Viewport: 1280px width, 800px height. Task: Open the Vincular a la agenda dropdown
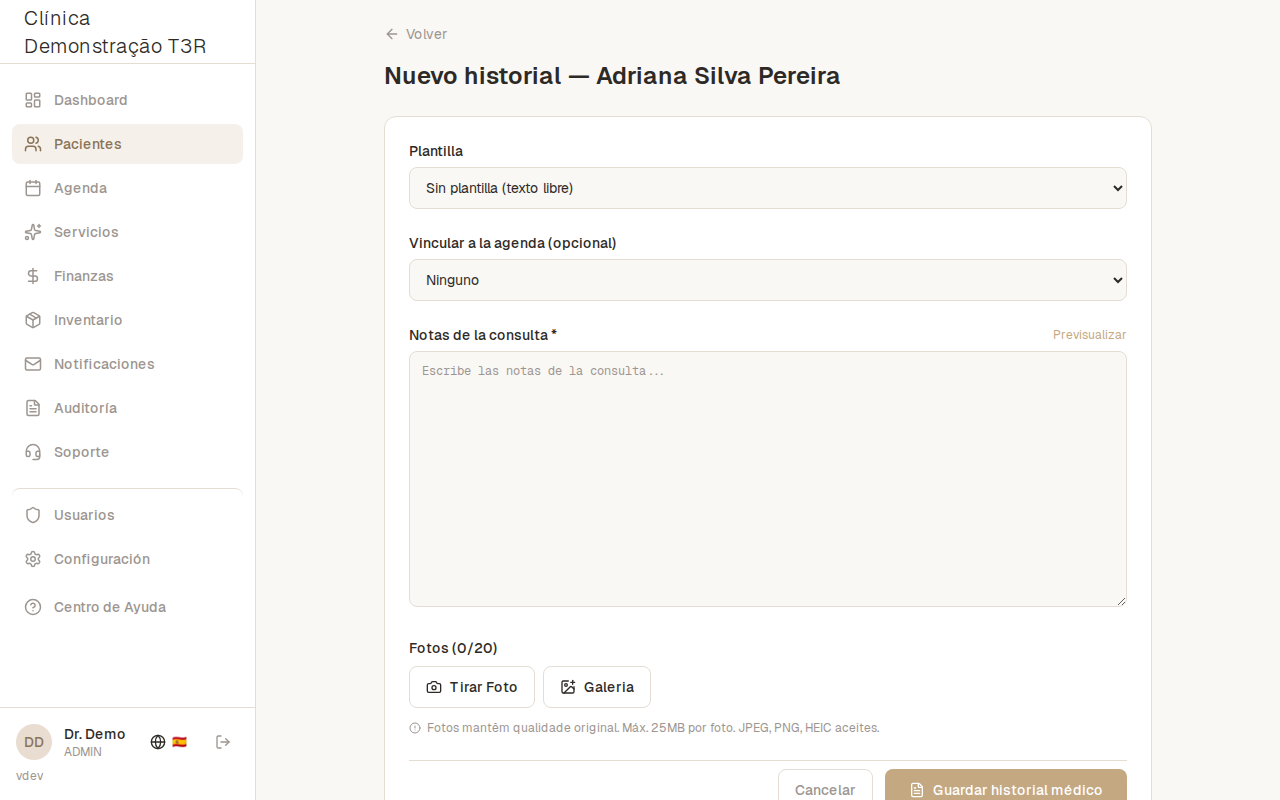pyautogui.click(x=767, y=280)
